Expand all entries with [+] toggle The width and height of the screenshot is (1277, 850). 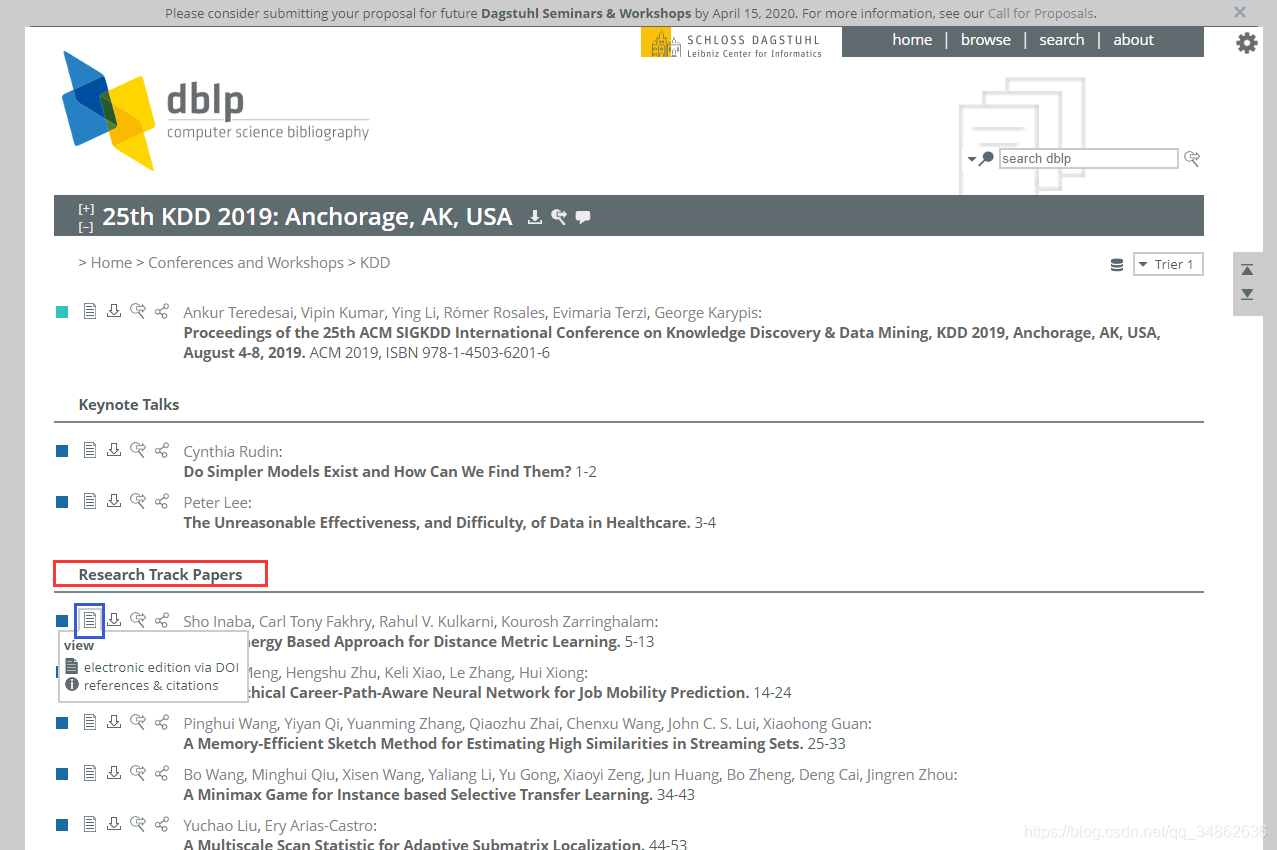86,209
